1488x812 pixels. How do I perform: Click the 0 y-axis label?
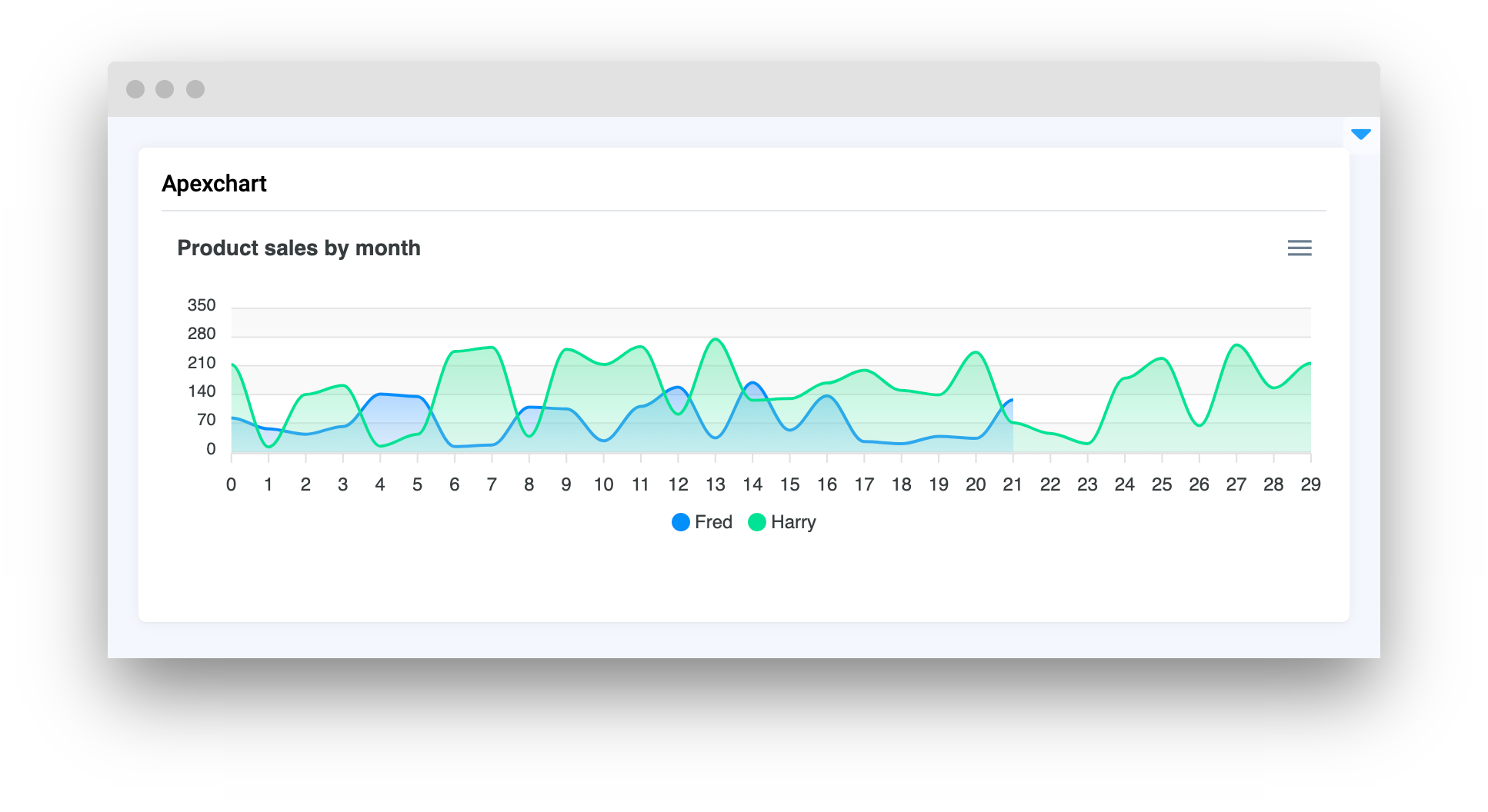[x=211, y=449]
